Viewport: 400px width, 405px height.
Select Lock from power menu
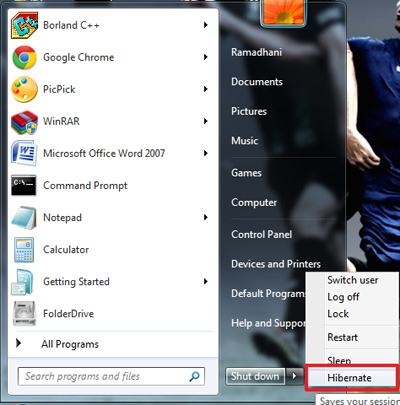338,314
